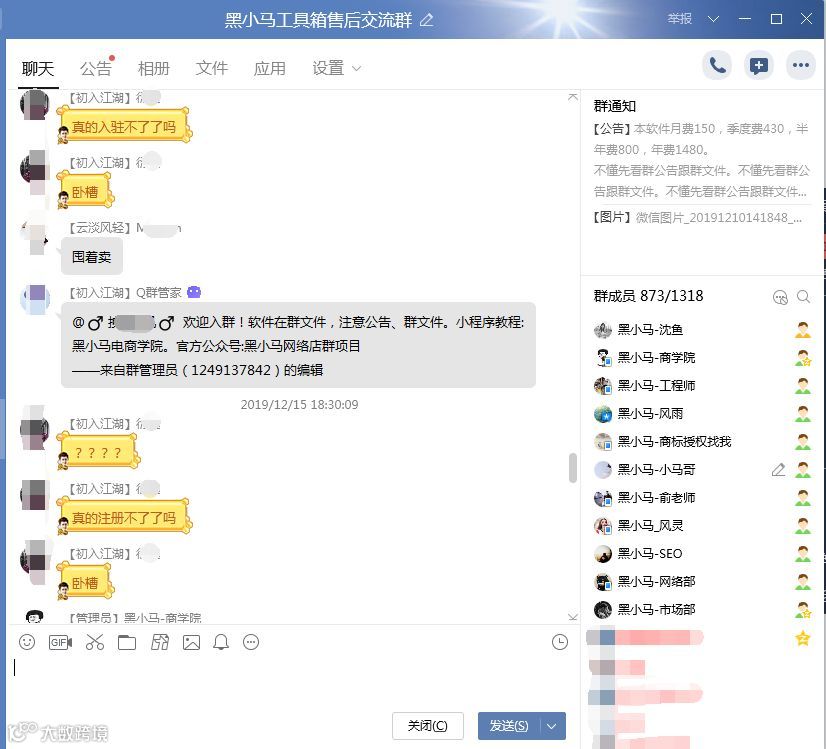This screenshot has height=749, width=826.
Task: Click the 关闭(C) button
Action: [428, 726]
